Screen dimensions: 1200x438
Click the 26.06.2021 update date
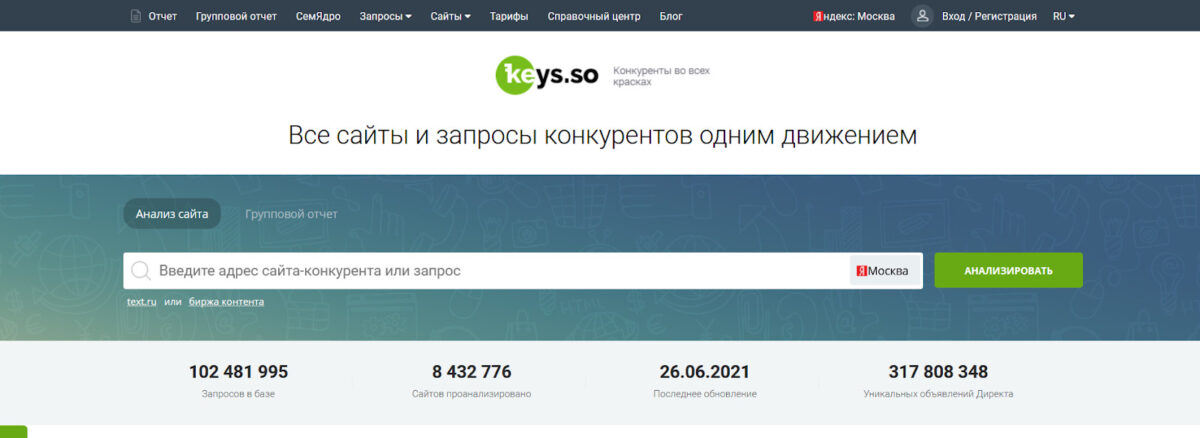(x=704, y=372)
